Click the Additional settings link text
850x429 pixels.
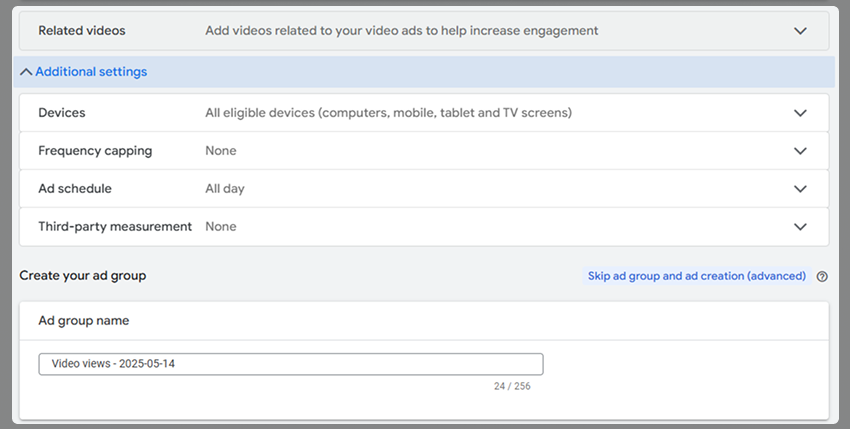click(91, 72)
